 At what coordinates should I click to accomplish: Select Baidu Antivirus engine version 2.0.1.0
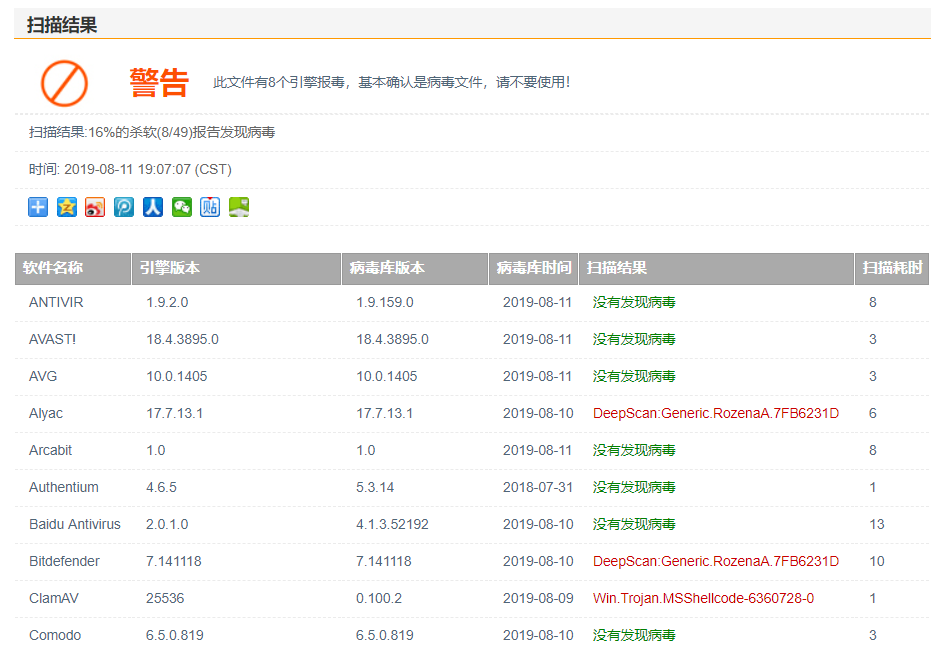tap(167, 525)
